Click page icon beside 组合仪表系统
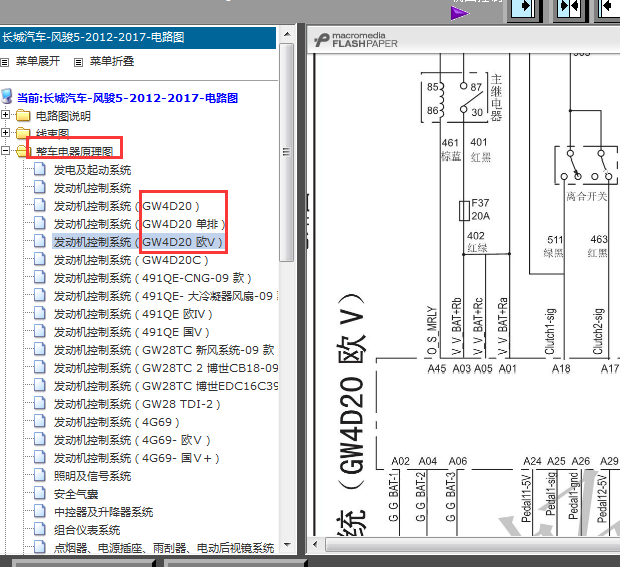 tap(40, 529)
